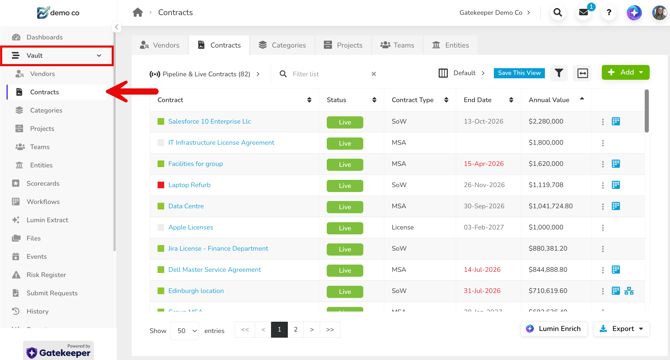
Task: Toggle the expand table width icon
Action: 582,73
